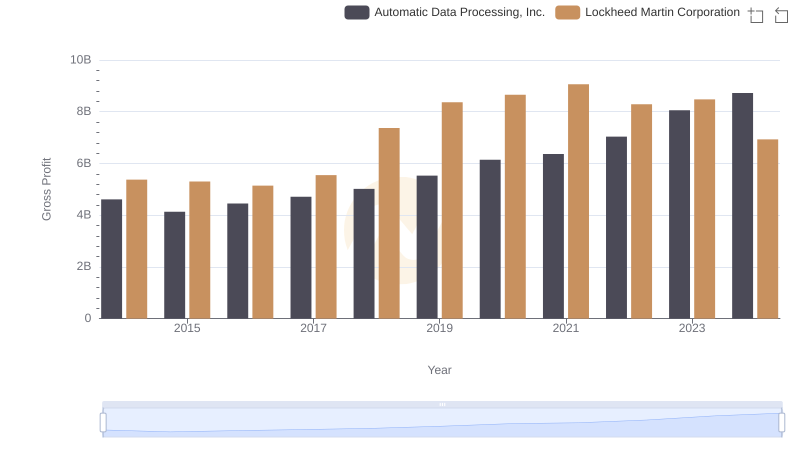The height and width of the screenshot is (461, 800).
Task: Click the 2021 Automatic Data Processing bar
Action: click(554, 237)
